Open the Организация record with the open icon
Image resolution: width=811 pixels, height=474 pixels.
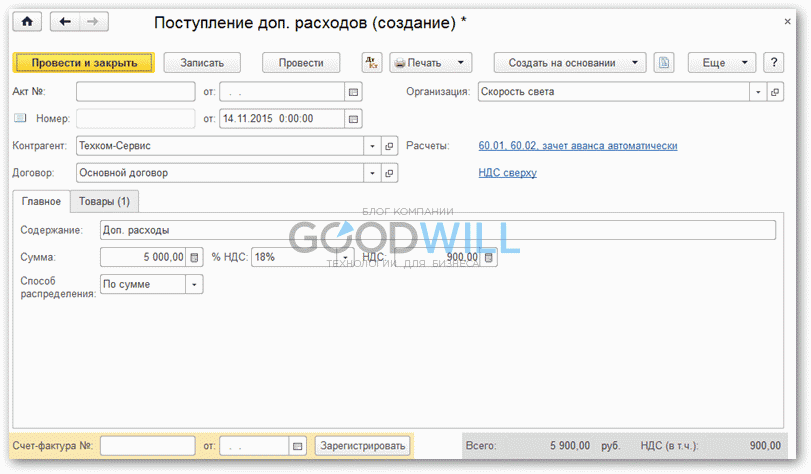775,92
